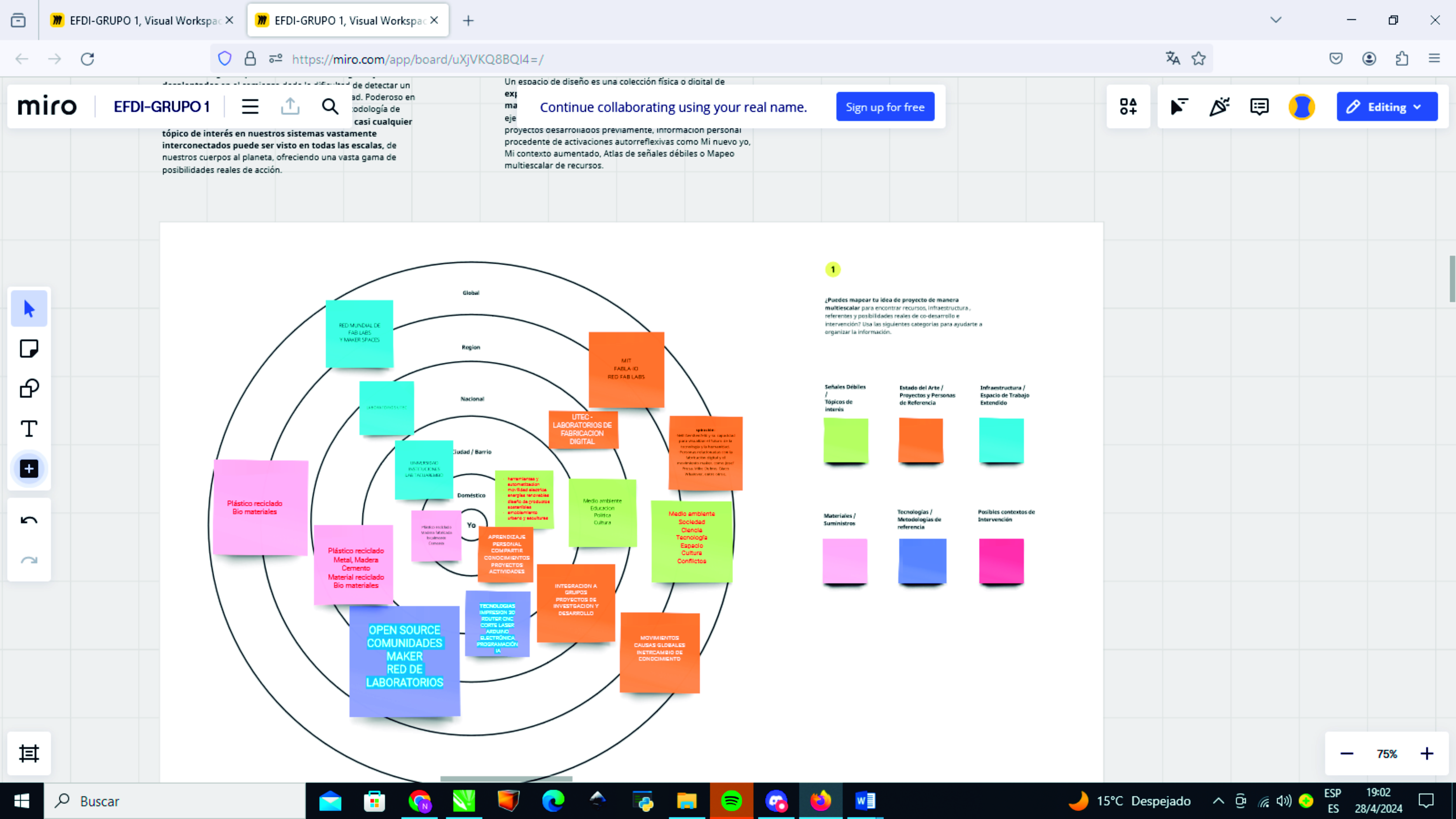Open more tools plus button
This screenshot has width=1456, height=819.
point(29,468)
